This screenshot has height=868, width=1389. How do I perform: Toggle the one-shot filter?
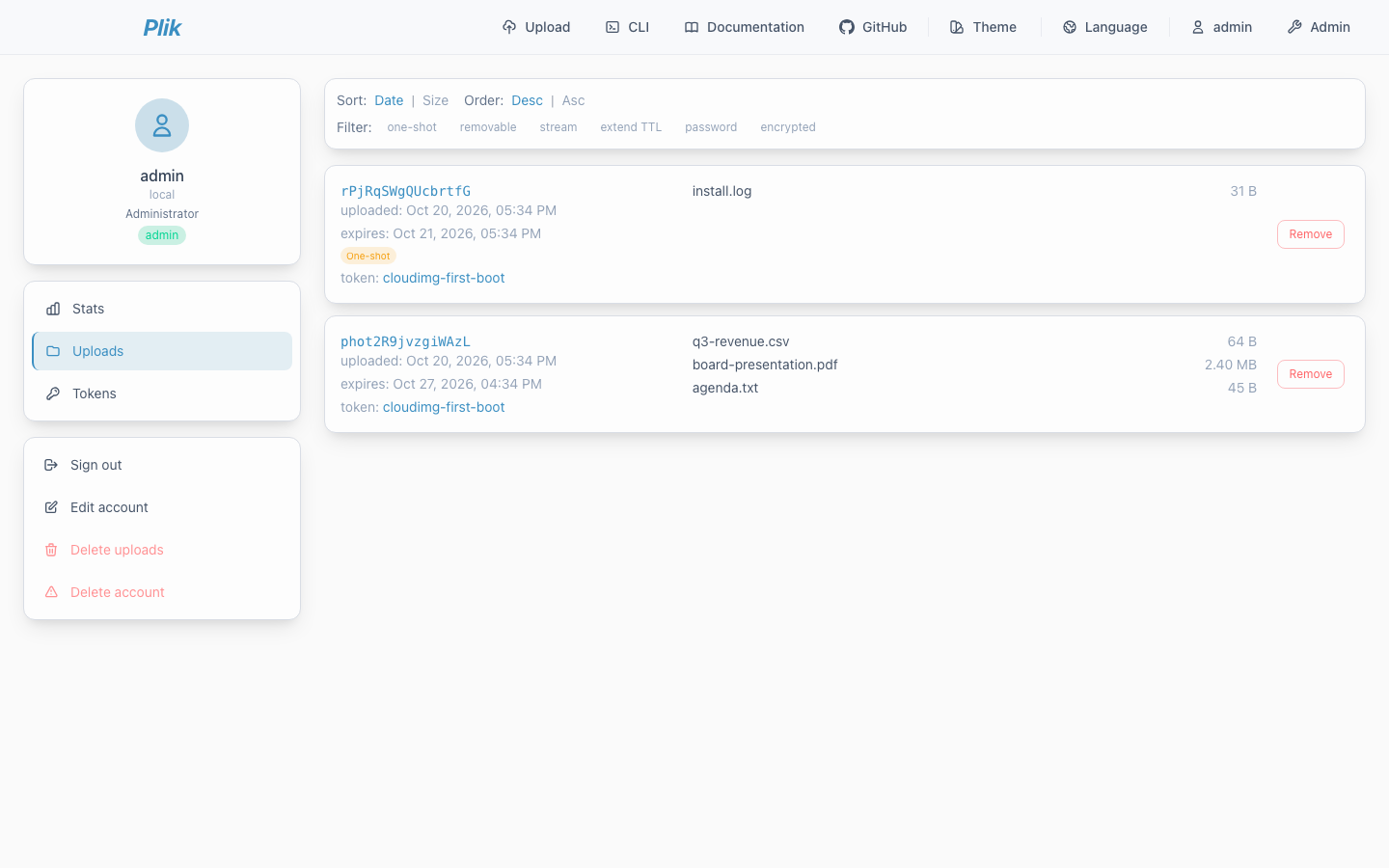(412, 127)
